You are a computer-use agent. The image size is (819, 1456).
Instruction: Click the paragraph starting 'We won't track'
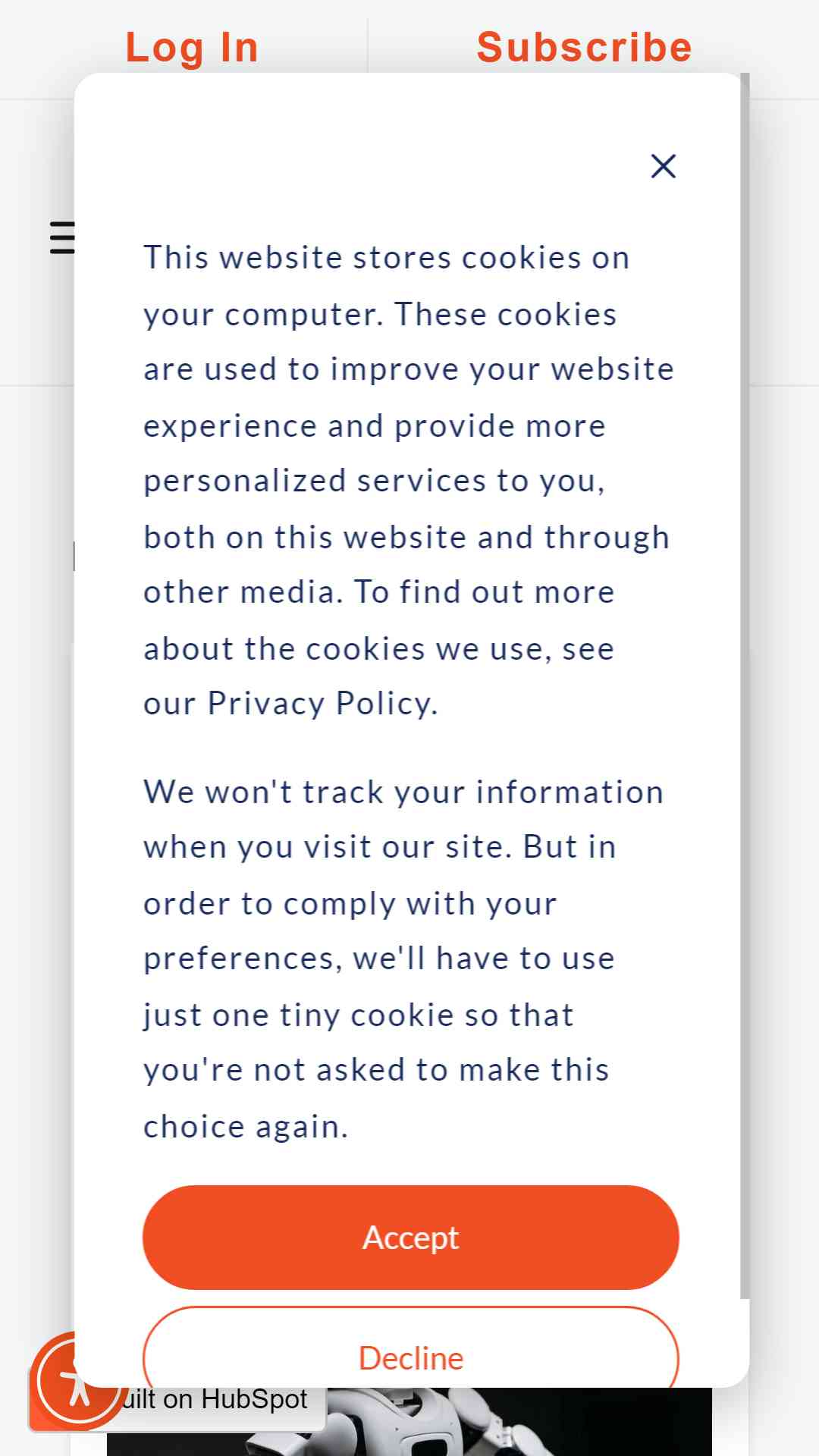(x=403, y=959)
